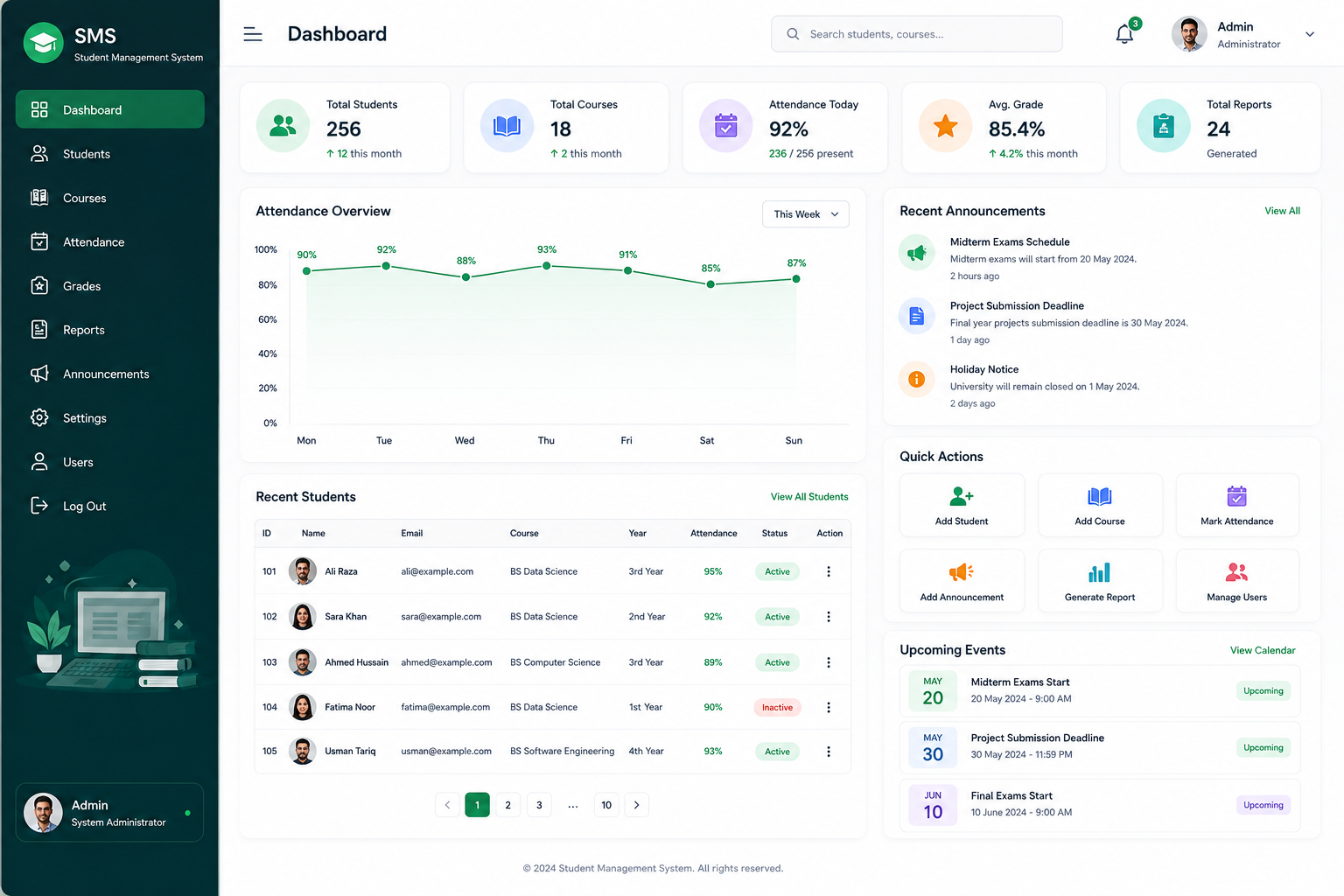The image size is (1344, 896).
Task: Open Settings in the sidebar
Action: [110, 418]
